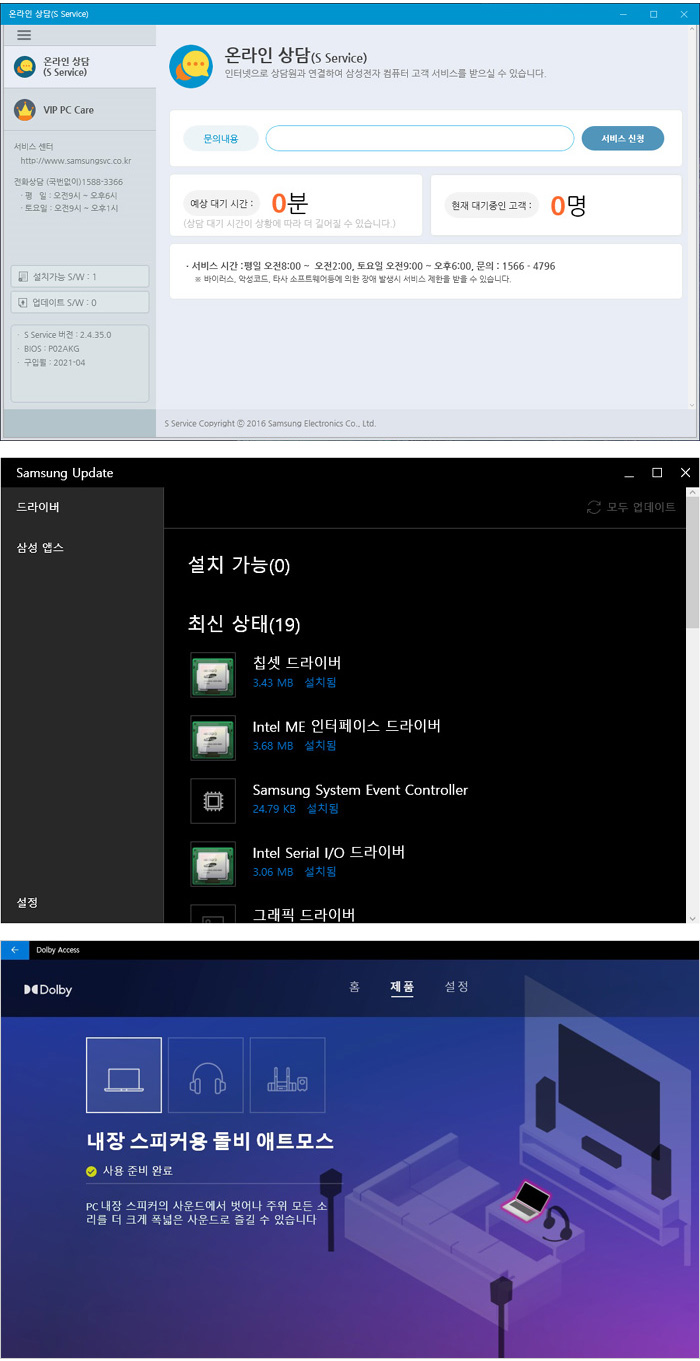The image size is (700, 1361).
Task: Select the Intel Serial I/O 드라이버 title
Action: [329, 853]
